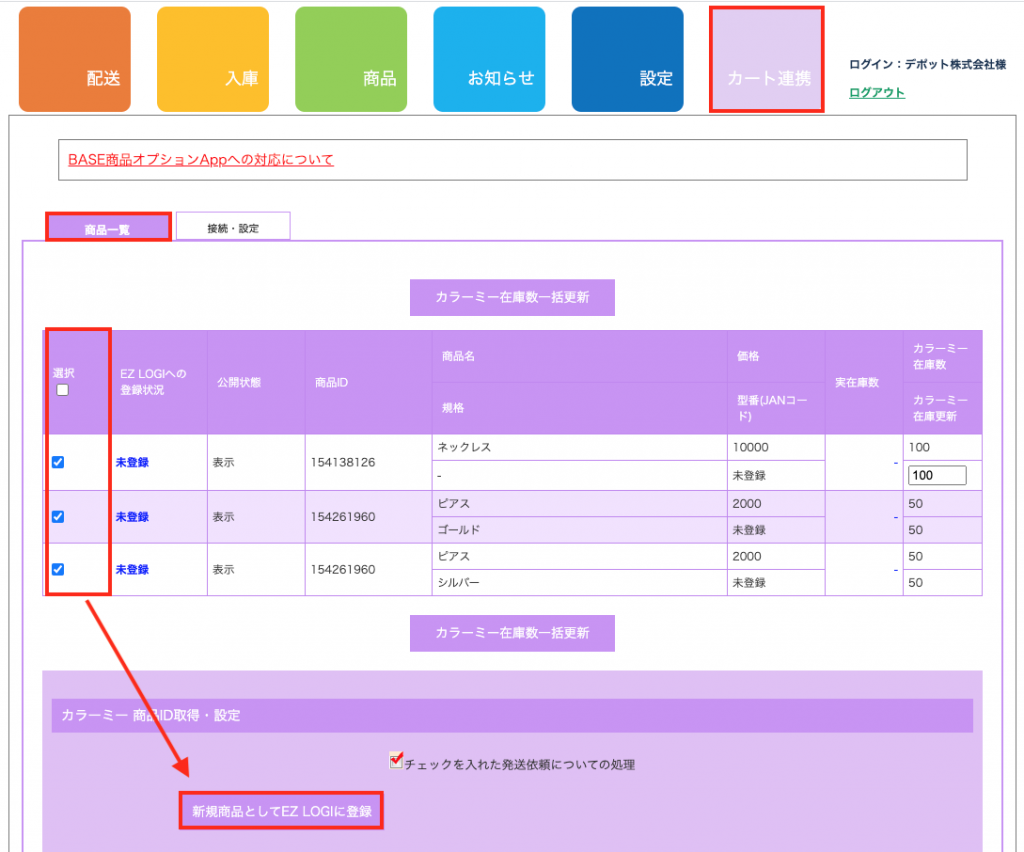Switch to the 商品一覧 tab
The height and width of the screenshot is (852, 1024).
[108, 228]
